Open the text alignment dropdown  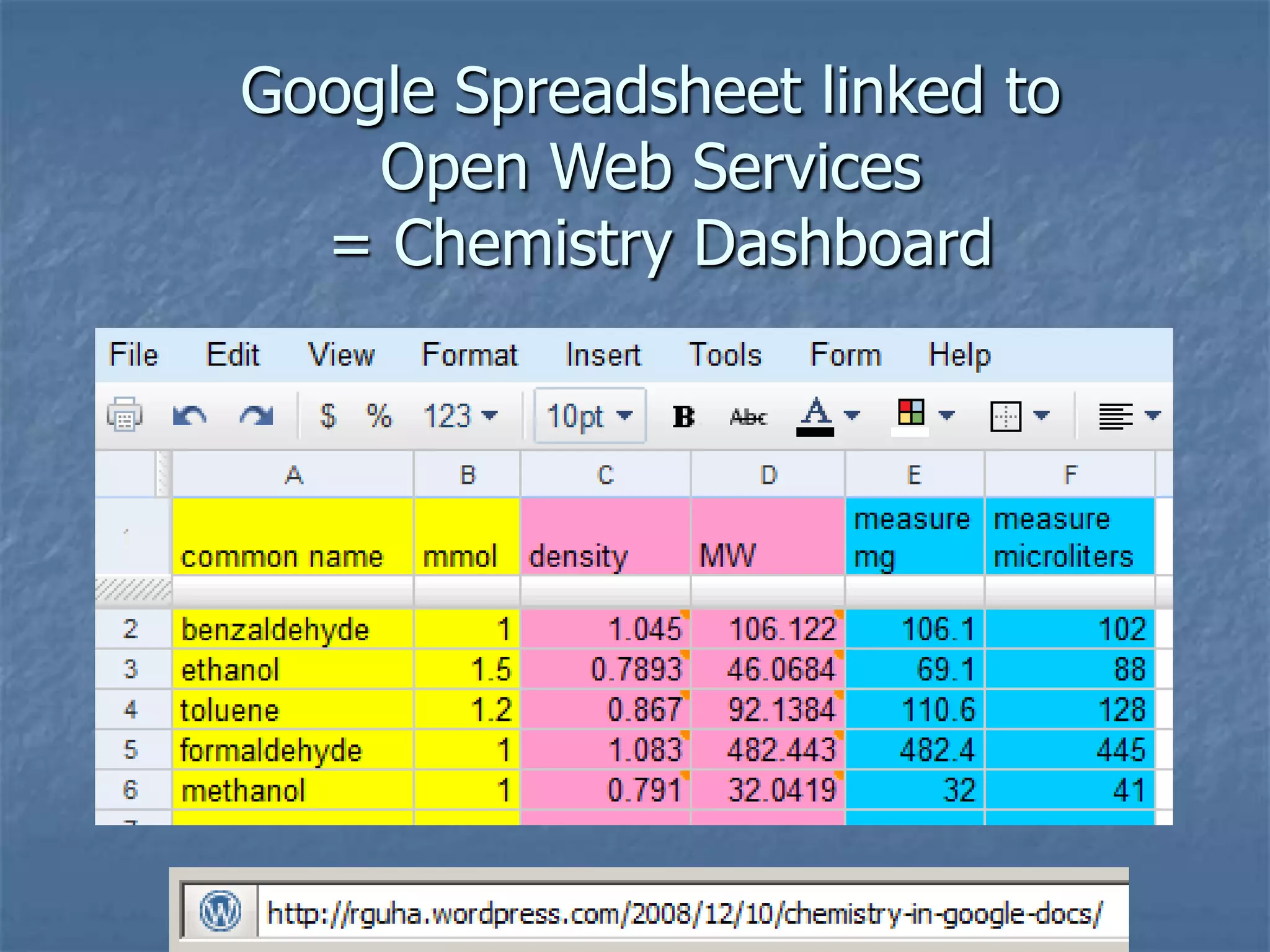[1116, 416]
